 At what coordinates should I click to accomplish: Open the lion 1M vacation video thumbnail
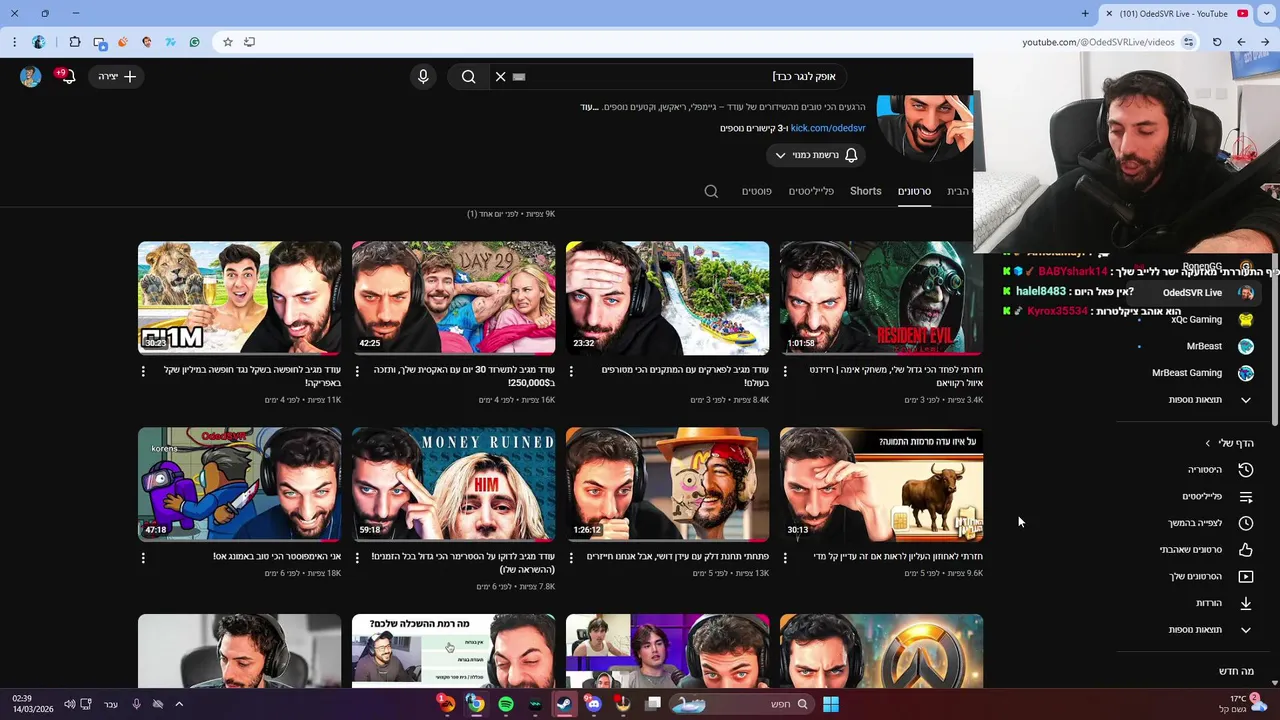tap(239, 298)
